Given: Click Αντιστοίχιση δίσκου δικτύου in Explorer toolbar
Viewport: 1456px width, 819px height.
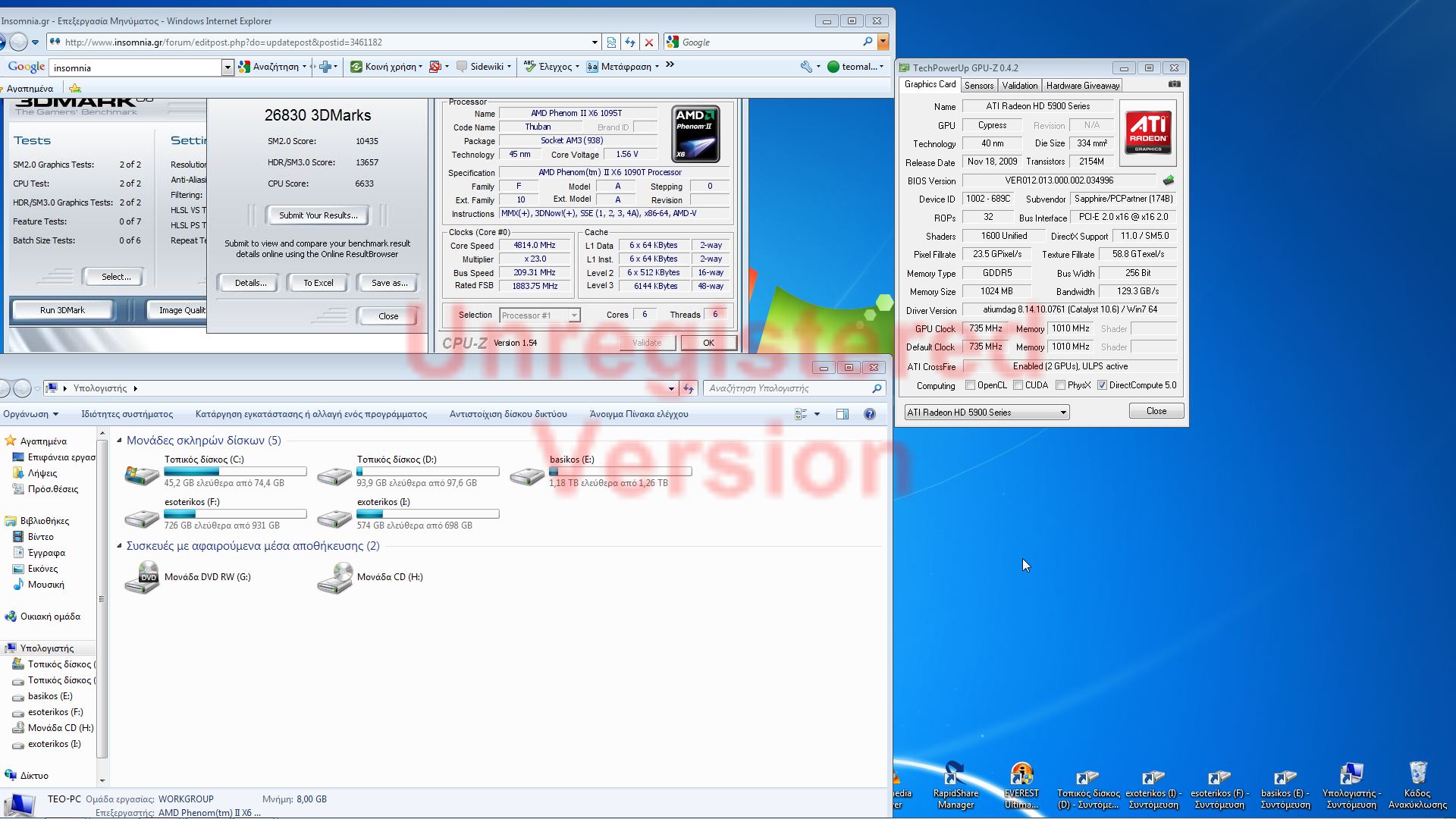Looking at the screenshot, I should click(508, 414).
